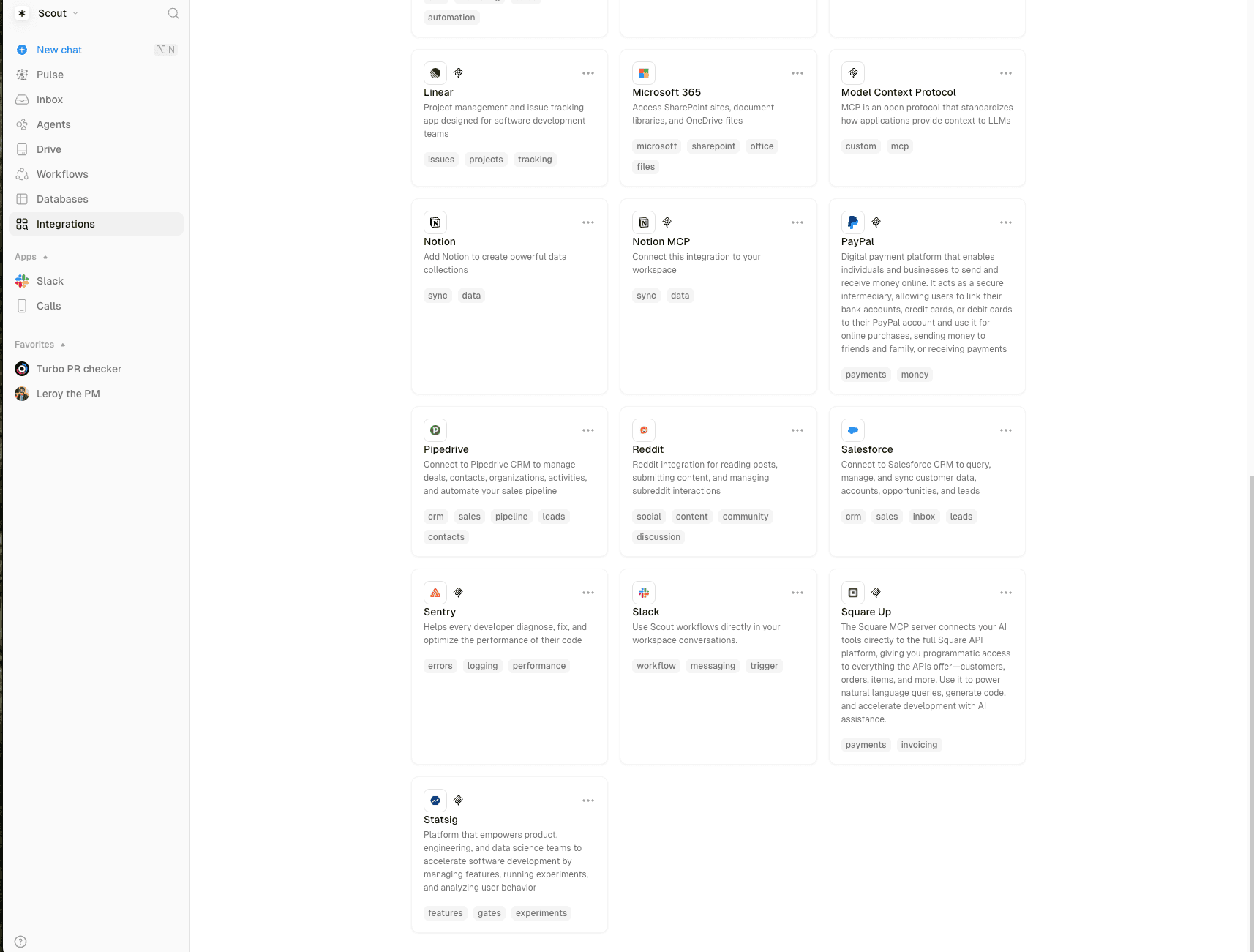This screenshot has height=952, width=1254.
Task: Click the Microsoft 365 logo icon
Action: click(644, 73)
